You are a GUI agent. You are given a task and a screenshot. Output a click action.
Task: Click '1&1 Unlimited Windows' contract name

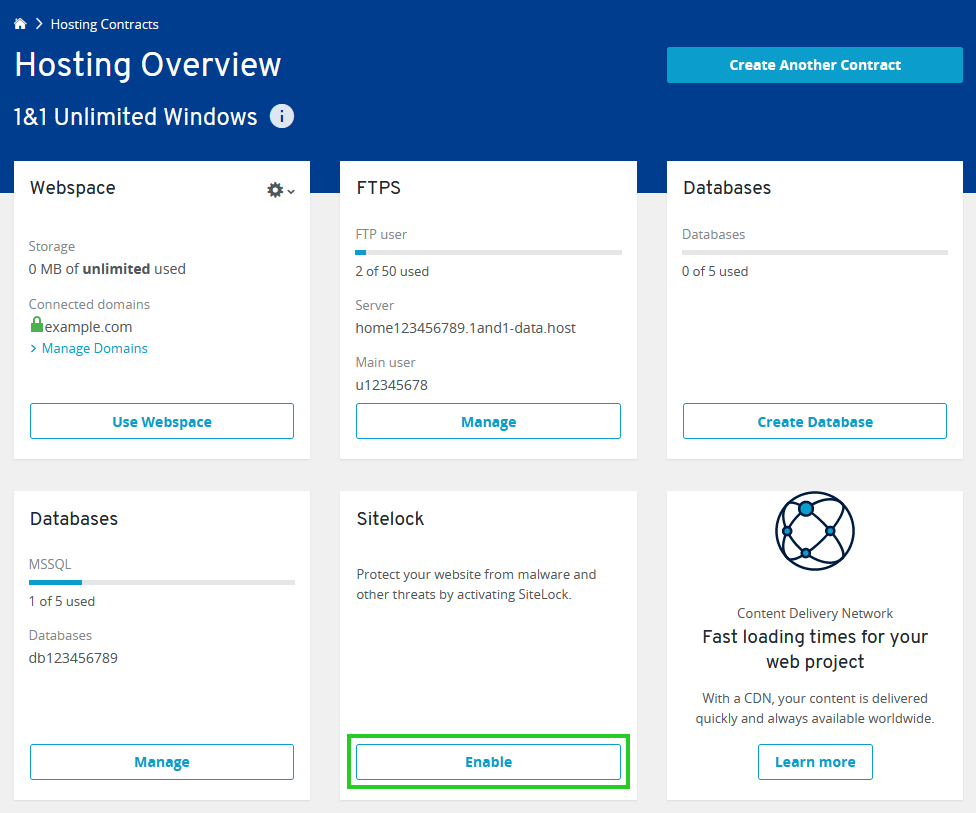click(x=136, y=117)
